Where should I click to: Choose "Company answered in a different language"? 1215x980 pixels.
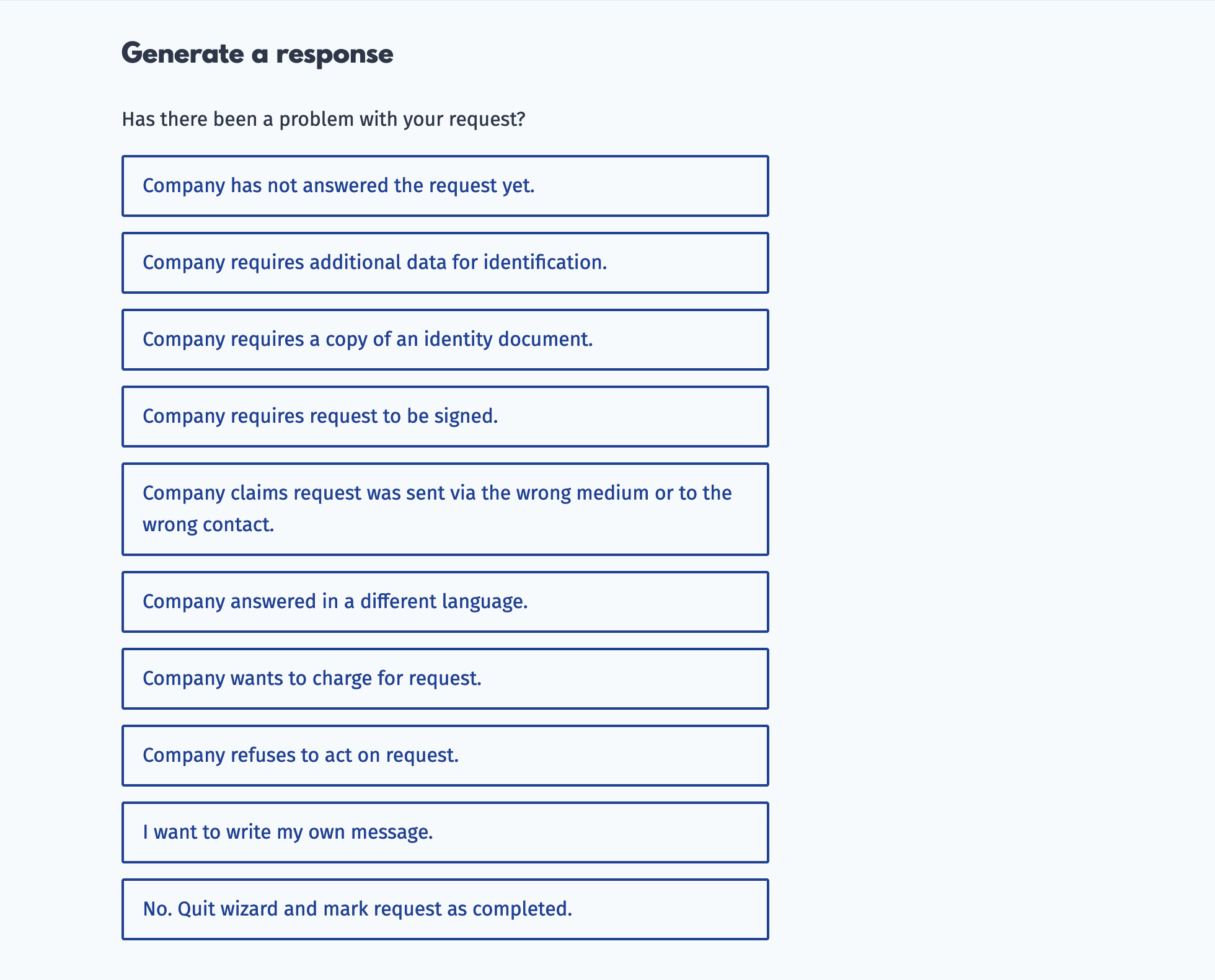tap(445, 601)
